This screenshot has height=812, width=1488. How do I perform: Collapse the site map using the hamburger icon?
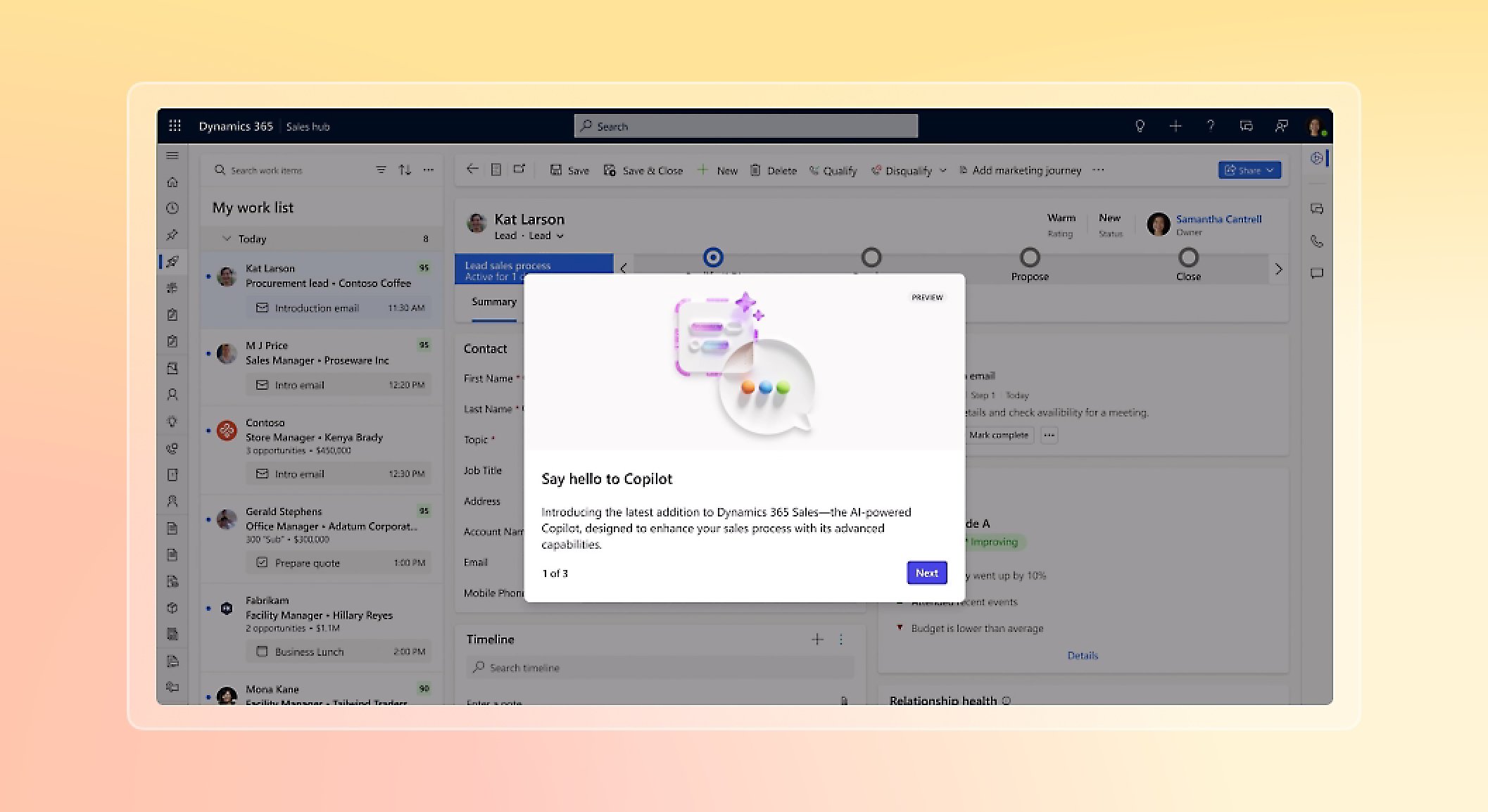click(x=172, y=155)
